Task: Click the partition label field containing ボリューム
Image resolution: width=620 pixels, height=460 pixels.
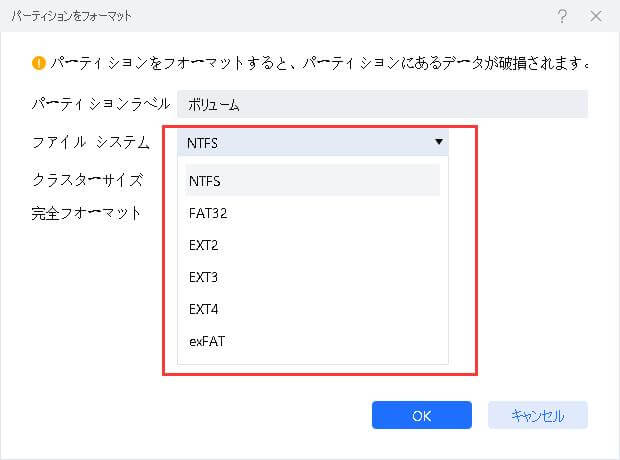Action: tap(382, 104)
